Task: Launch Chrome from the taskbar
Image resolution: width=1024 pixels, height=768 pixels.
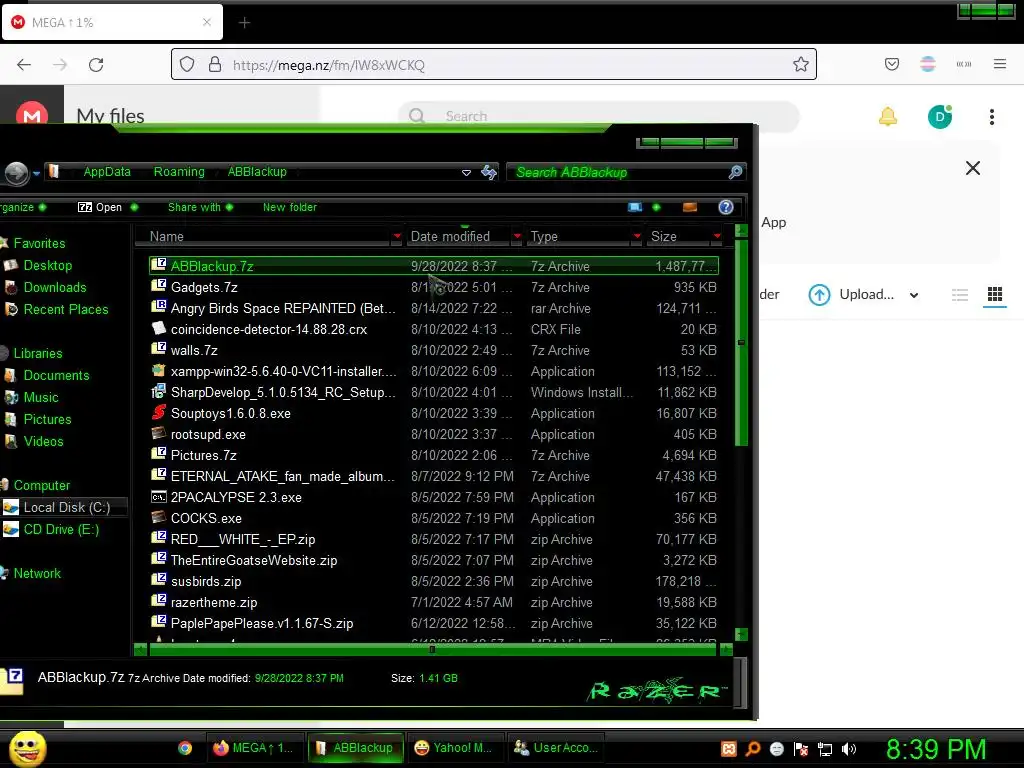Action: click(185, 748)
